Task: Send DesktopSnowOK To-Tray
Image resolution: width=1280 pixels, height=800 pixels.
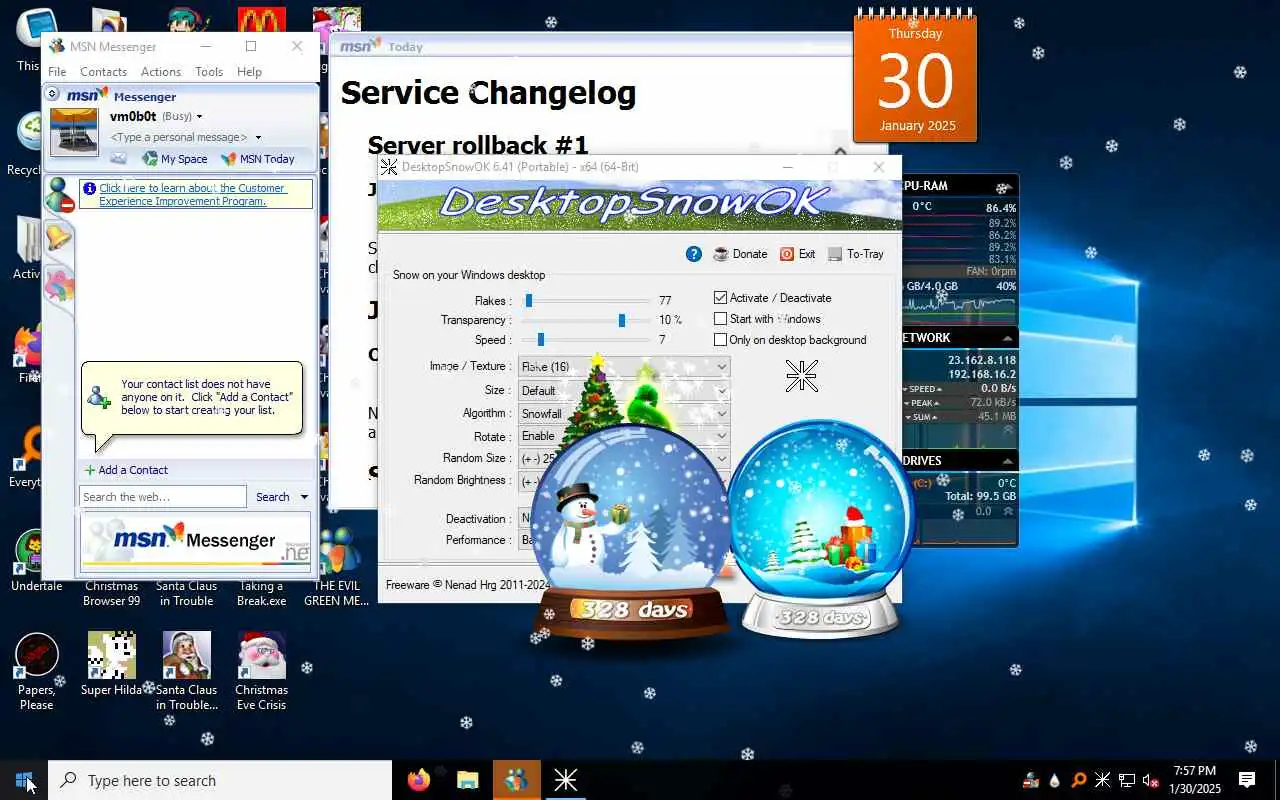Action: pyautogui.click(x=856, y=254)
